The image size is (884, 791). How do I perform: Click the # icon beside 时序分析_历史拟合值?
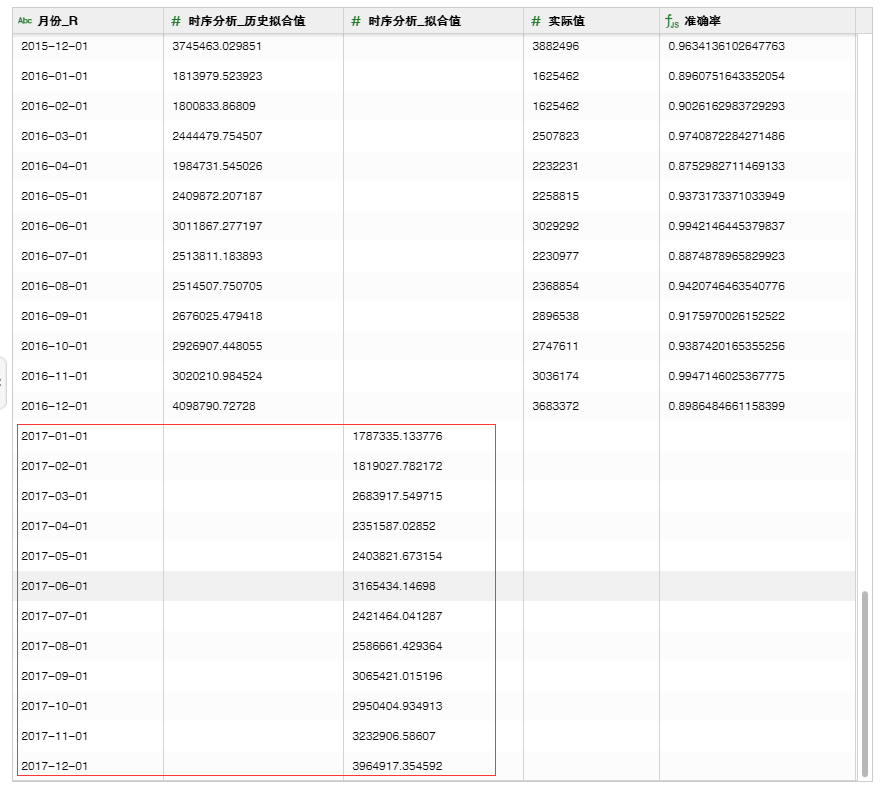click(176, 21)
